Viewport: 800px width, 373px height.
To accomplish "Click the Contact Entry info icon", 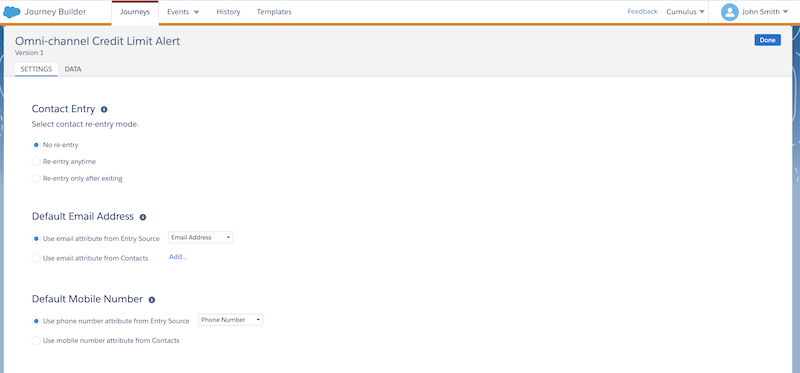I will [x=104, y=109].
